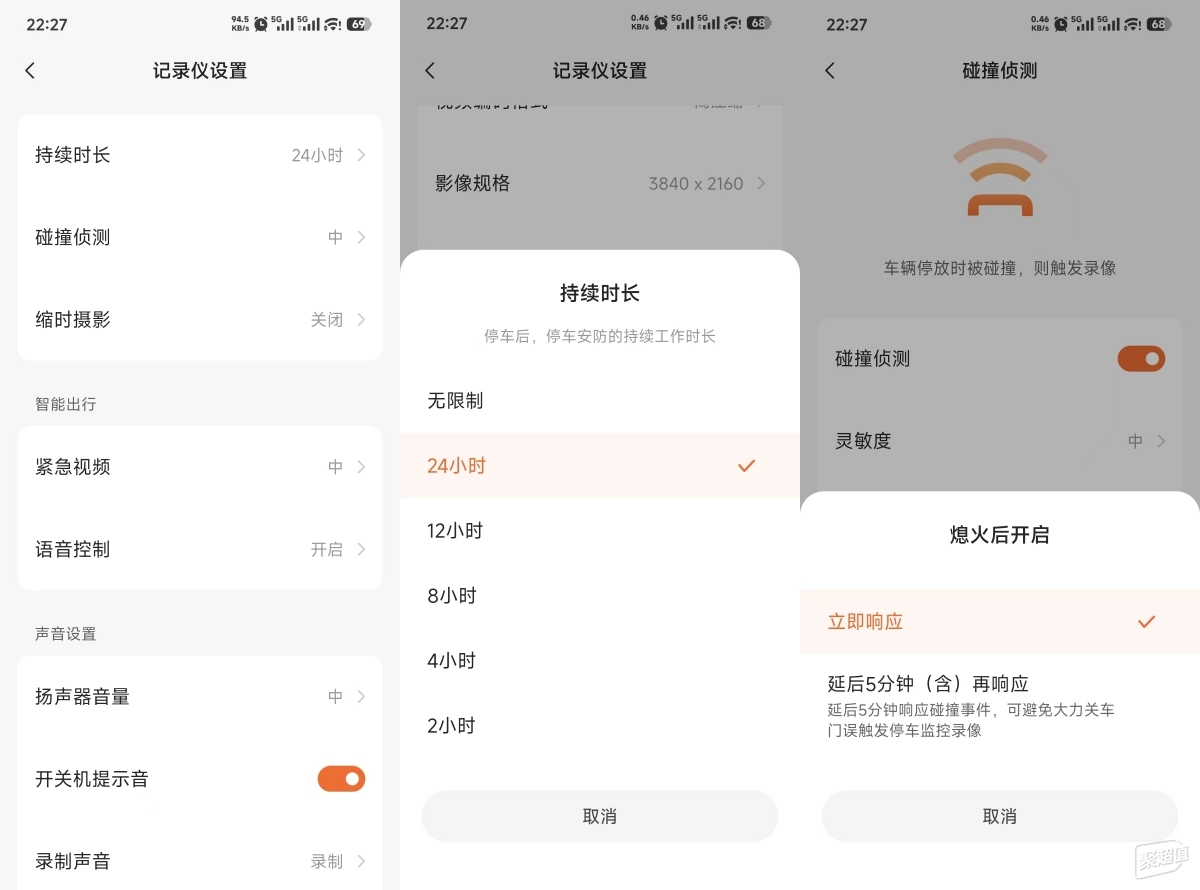Expand the 灵敏度 setting

point(999,441)
